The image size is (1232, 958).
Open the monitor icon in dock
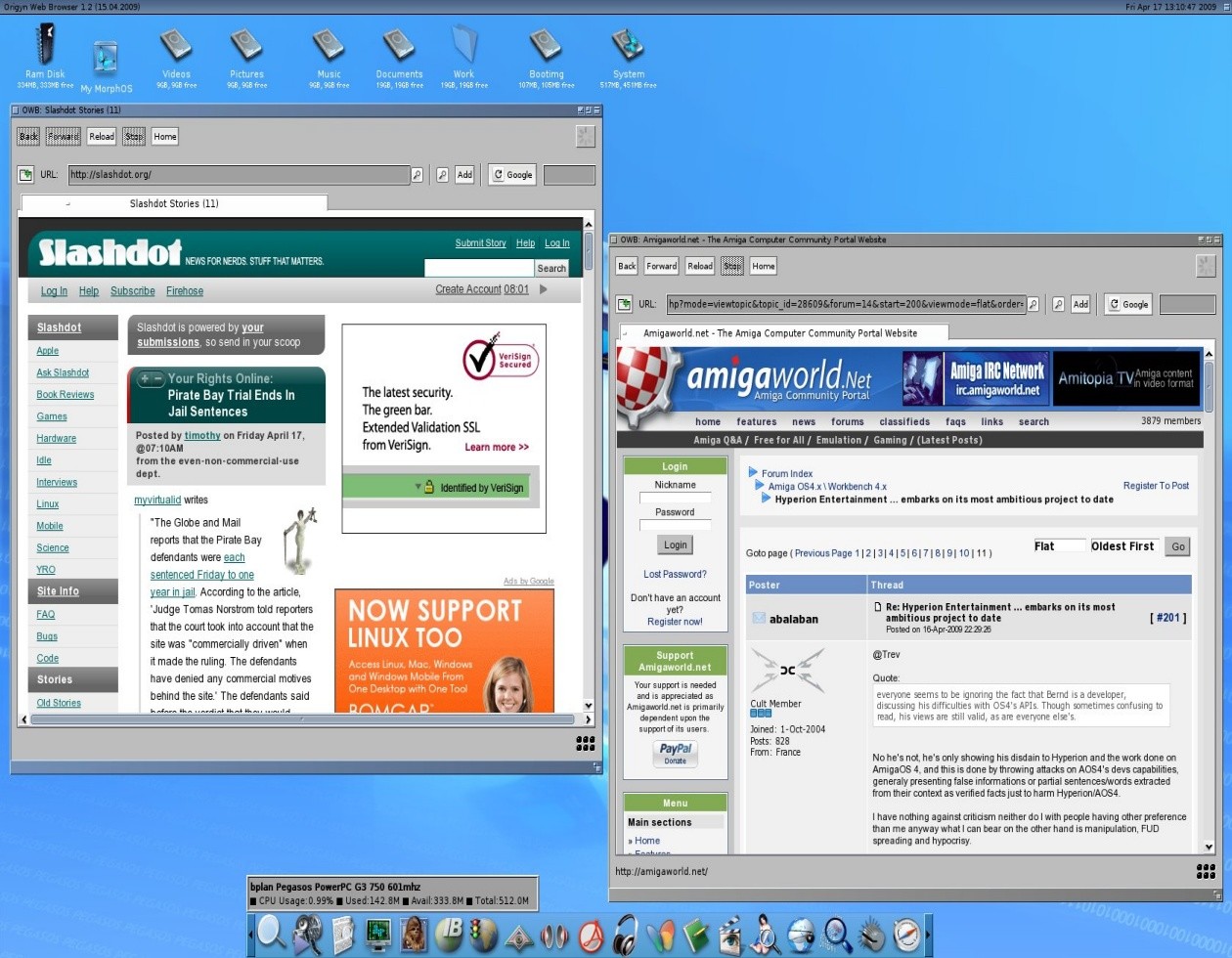click(378, 935)
